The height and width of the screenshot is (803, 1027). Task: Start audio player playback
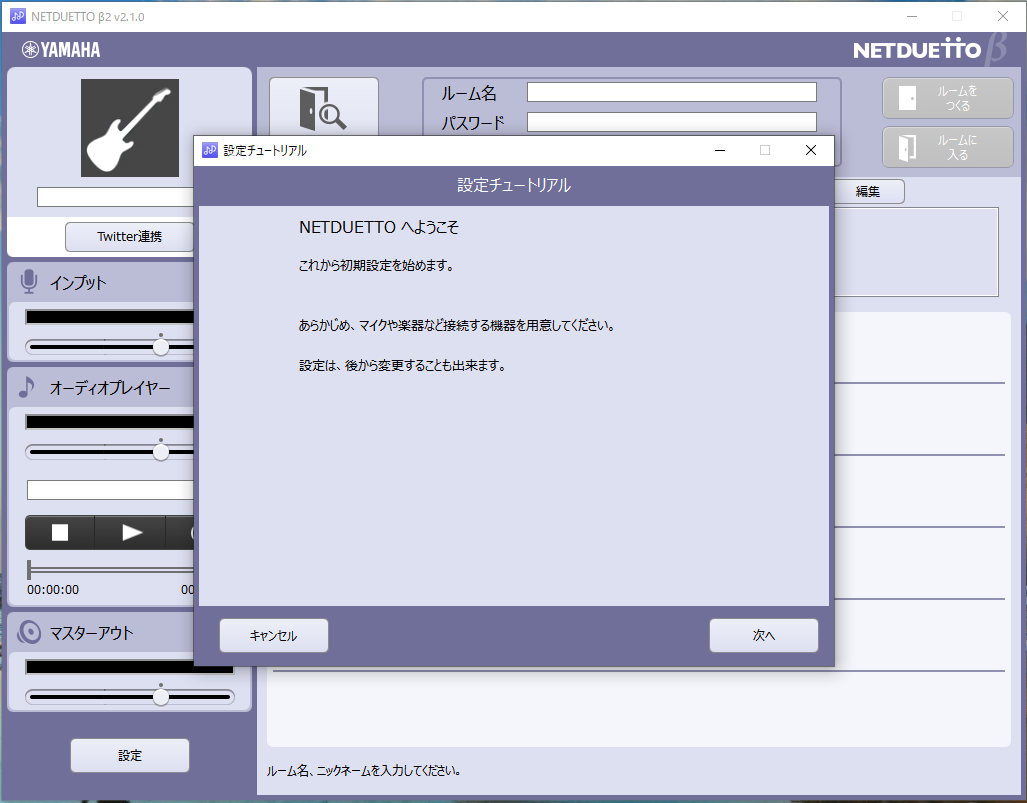[131, 532]
